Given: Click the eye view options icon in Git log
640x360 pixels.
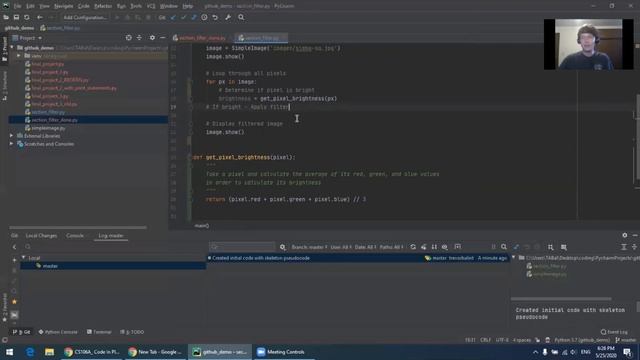Looking at the screenshot, I should click(x=444, y=247).
